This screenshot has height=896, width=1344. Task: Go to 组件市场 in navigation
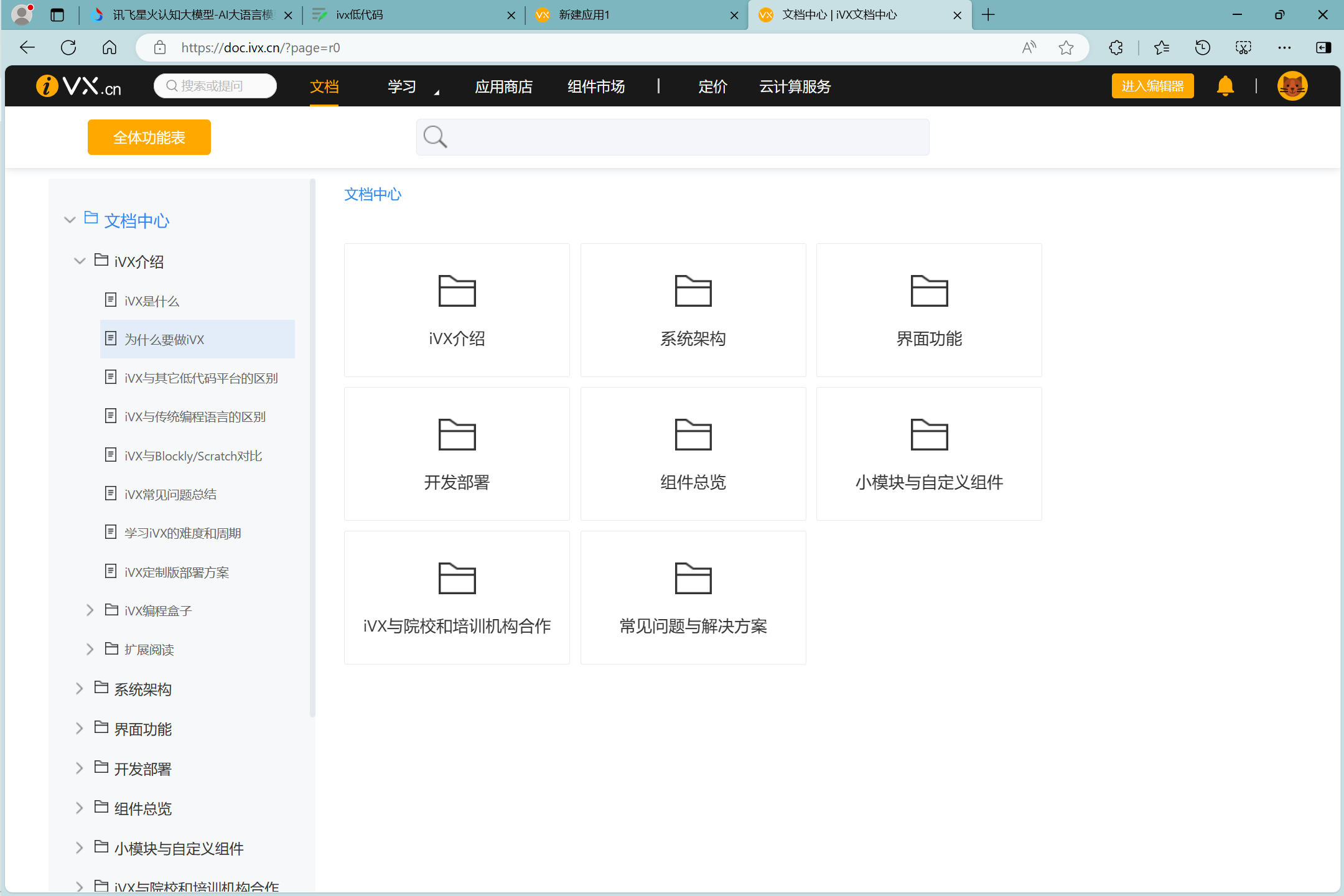coord(595,86)
